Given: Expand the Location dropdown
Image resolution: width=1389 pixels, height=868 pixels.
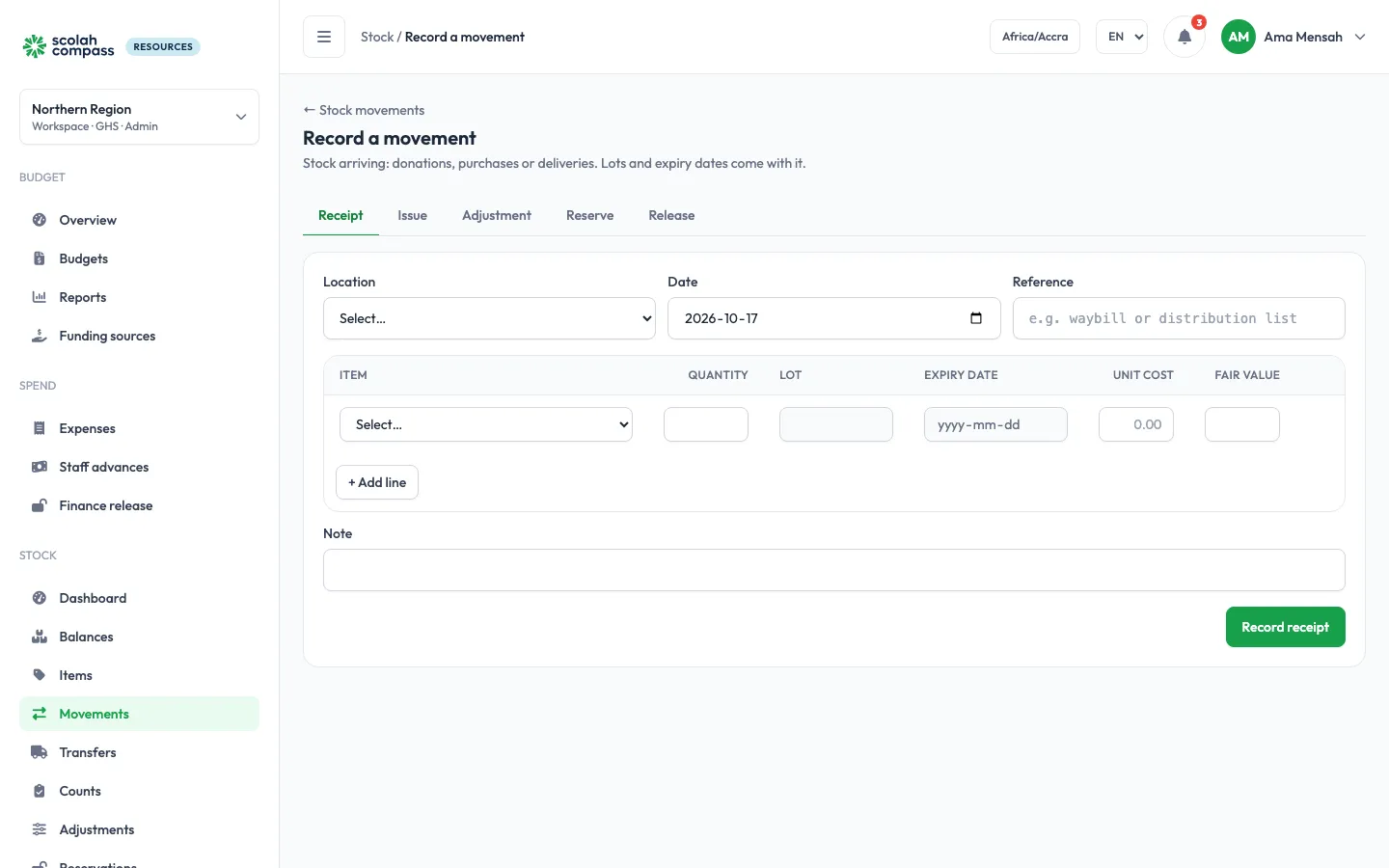Looking at the screenshot, I should coord(489,318).
